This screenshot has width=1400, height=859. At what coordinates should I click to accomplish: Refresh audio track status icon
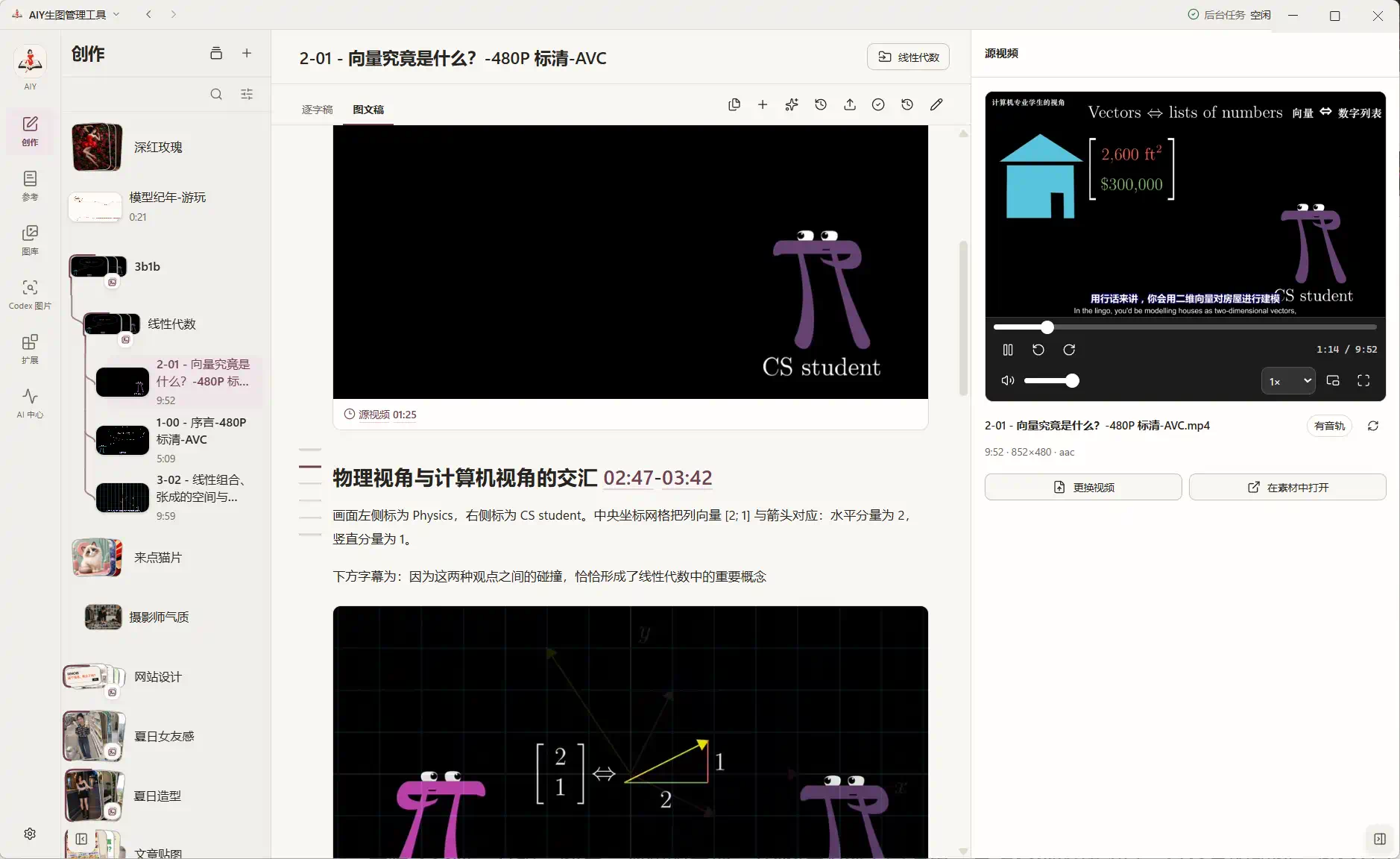tap(1373, 426)
